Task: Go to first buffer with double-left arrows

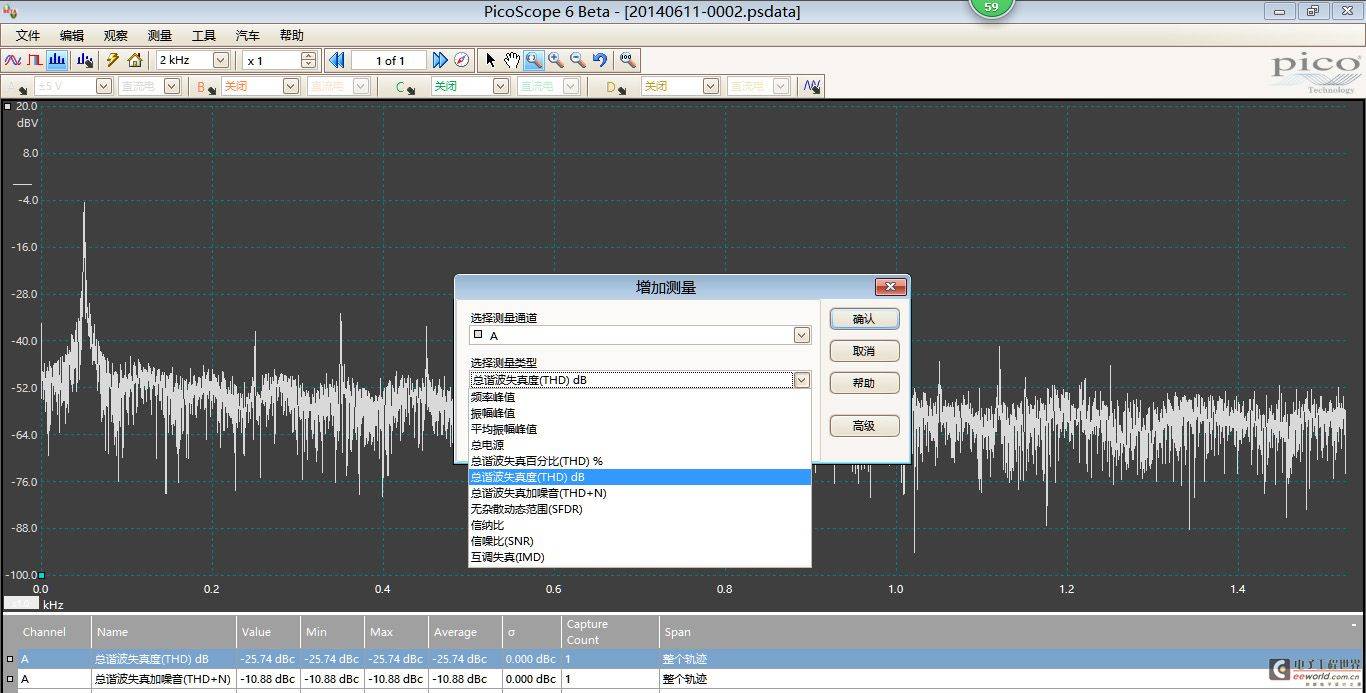Action: point(337,60)
